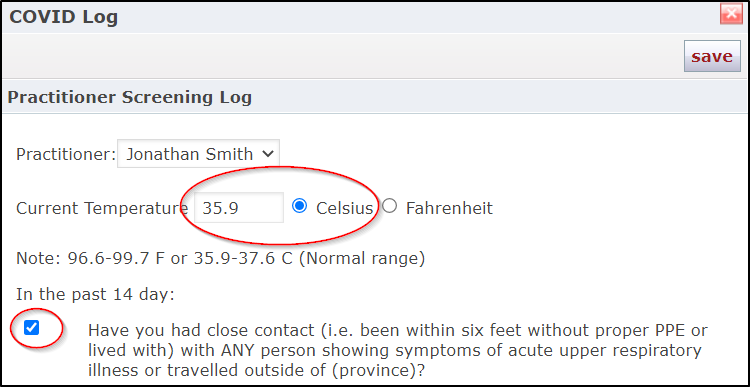Image resolution: width=750 pixels, height=387 pixels.
Task: Save the practitioner screening log
Action: click(x=712, y=56)
